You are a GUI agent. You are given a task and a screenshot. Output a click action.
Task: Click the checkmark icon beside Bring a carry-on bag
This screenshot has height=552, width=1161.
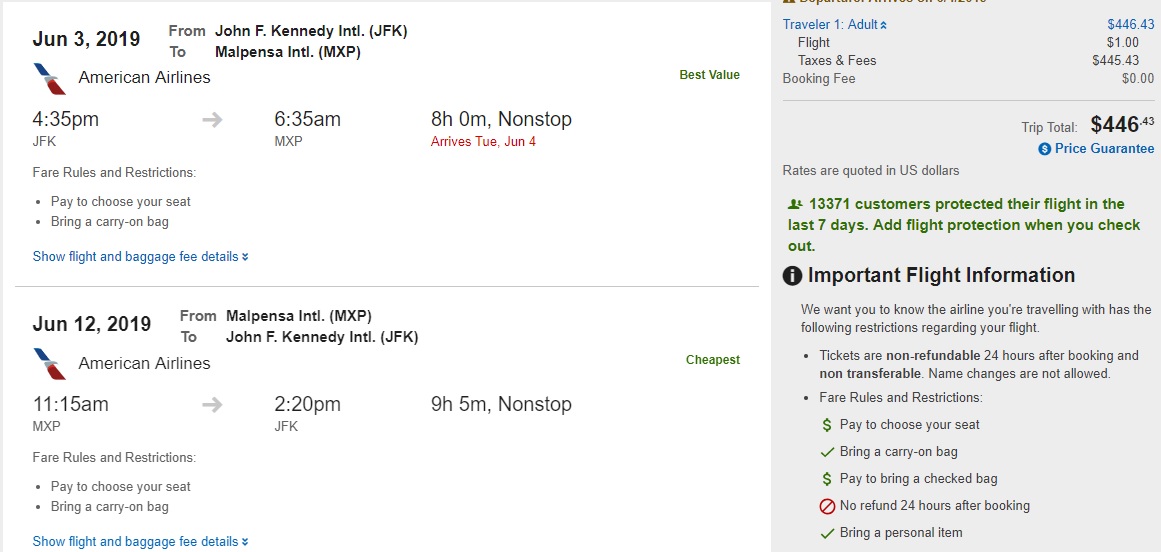827,452
